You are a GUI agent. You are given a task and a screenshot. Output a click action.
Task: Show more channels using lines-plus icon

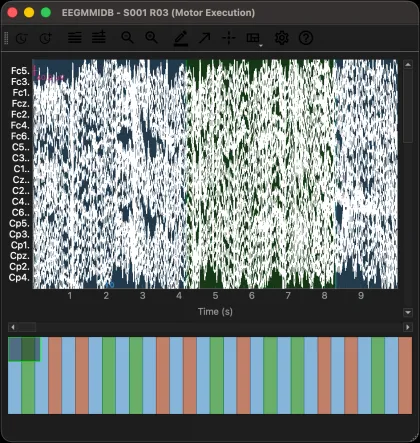[x=99, y=38]
